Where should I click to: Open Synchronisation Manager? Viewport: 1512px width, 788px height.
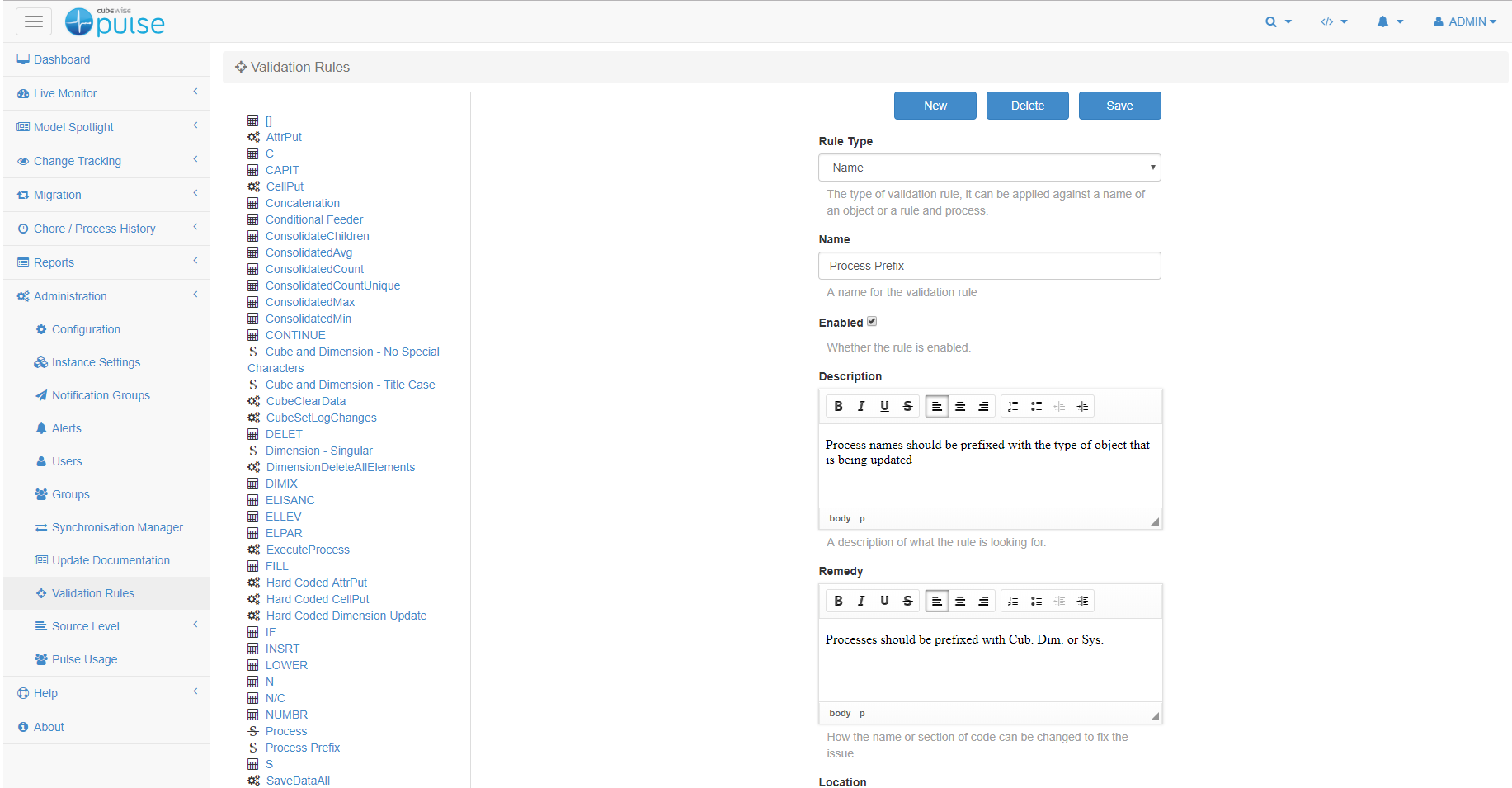pos(106,527)
